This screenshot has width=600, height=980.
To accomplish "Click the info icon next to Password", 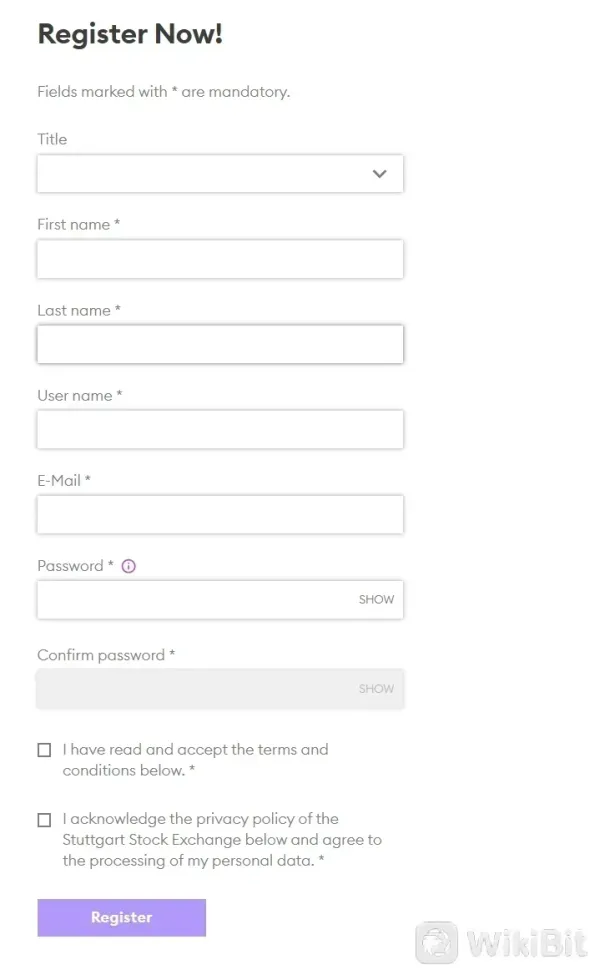I will (x=128, y=566).
